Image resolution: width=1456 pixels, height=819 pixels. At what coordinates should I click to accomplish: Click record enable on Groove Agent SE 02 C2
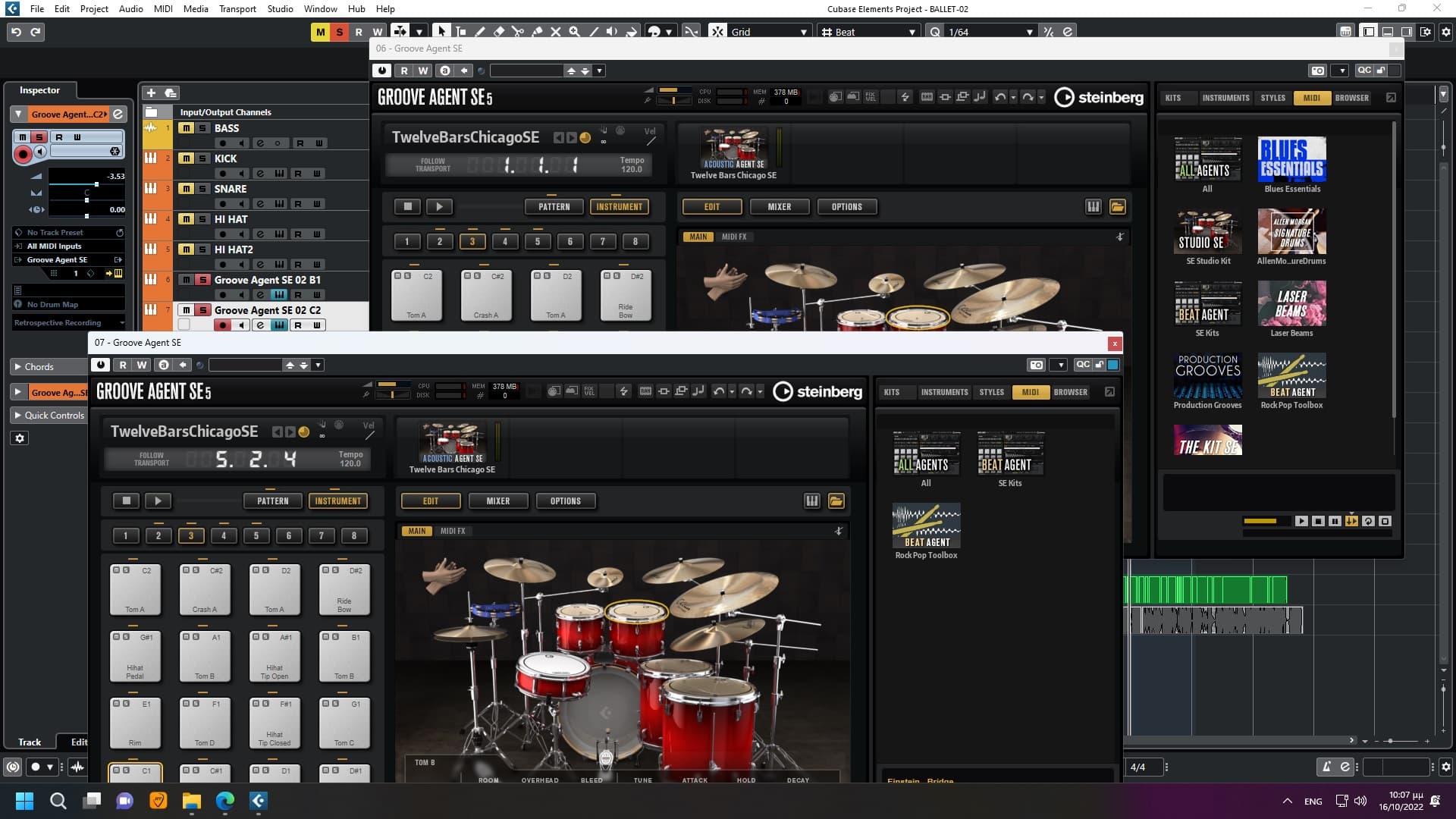click(222, 325)
